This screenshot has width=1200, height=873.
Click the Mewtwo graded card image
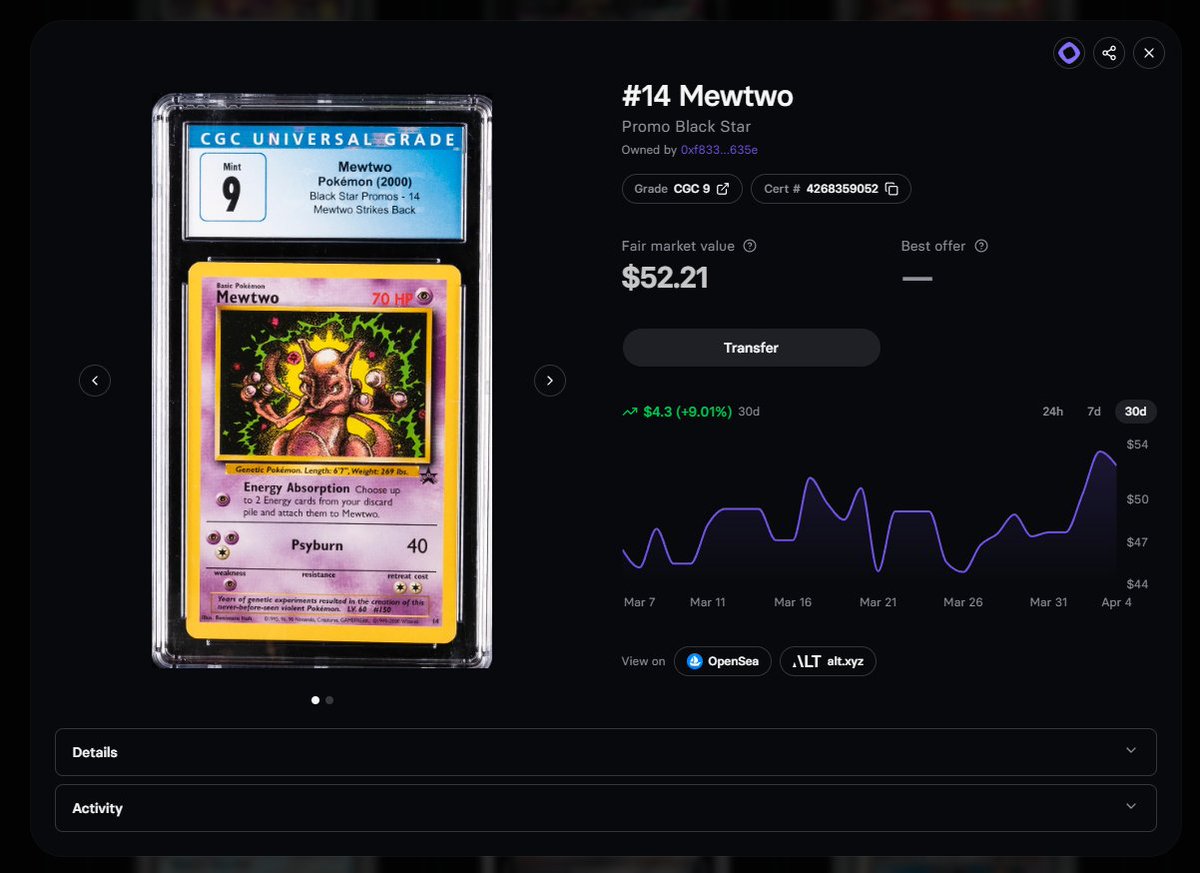322,381
